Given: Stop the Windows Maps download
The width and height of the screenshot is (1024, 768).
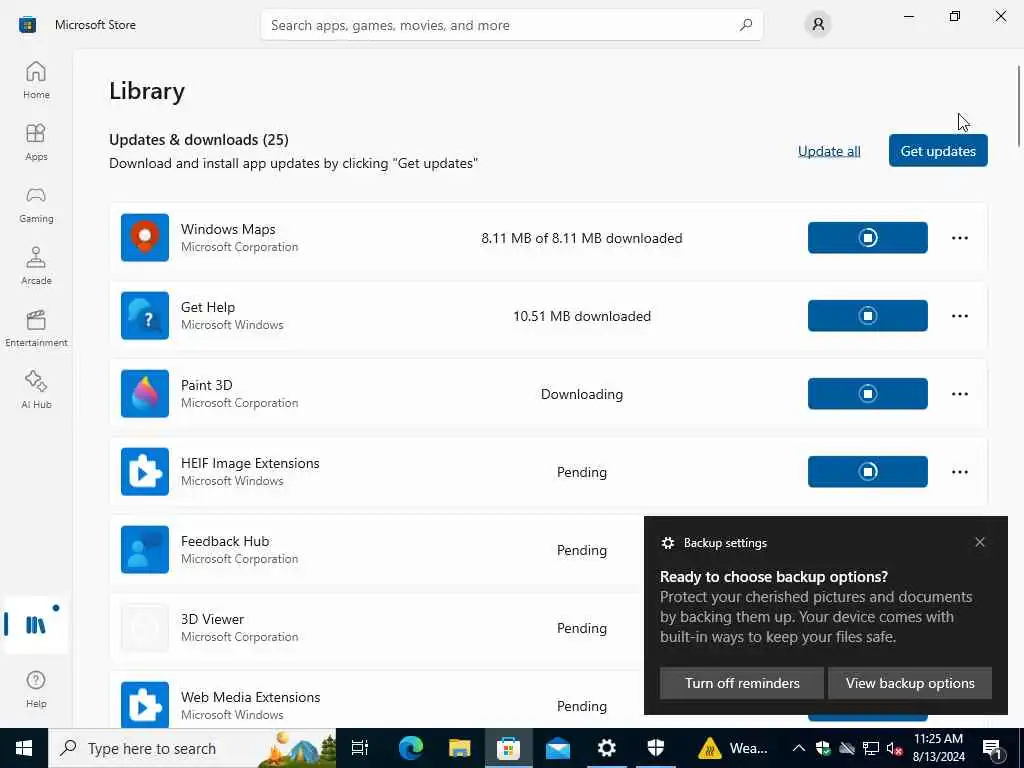Looking at the screenshot, I should 867,238.
